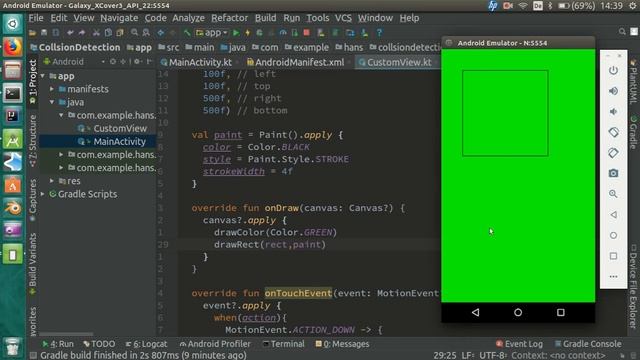Click the src breadcrumb in navigation bar

click(x=169, y=47)
